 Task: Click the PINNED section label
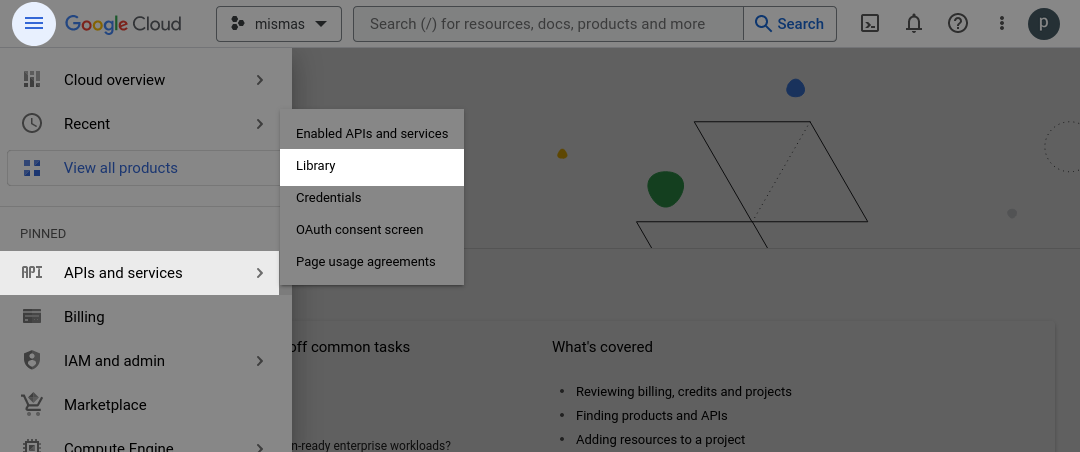coord(43,234)
